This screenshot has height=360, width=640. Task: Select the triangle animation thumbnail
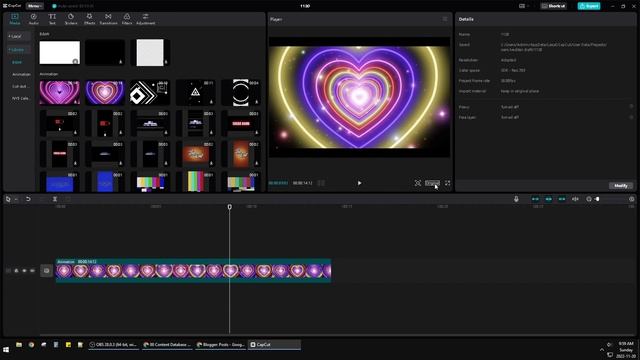tap(196, 93)
